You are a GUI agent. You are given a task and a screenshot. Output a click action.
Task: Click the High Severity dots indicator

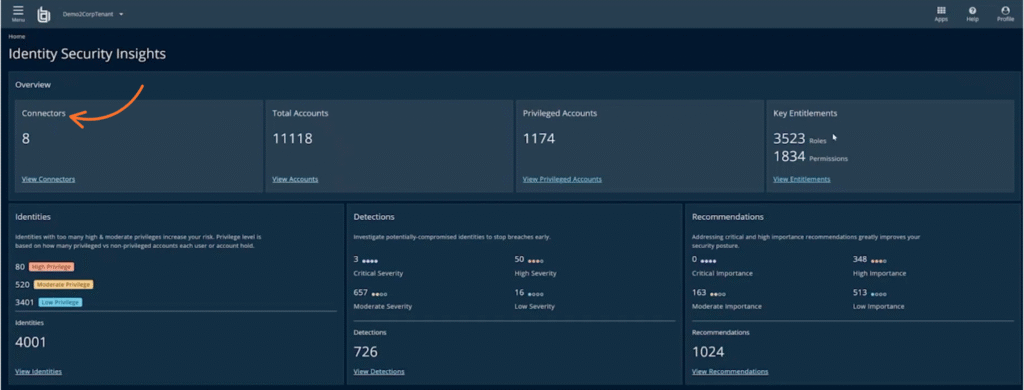pyautogui.click(x=536, y=261)
